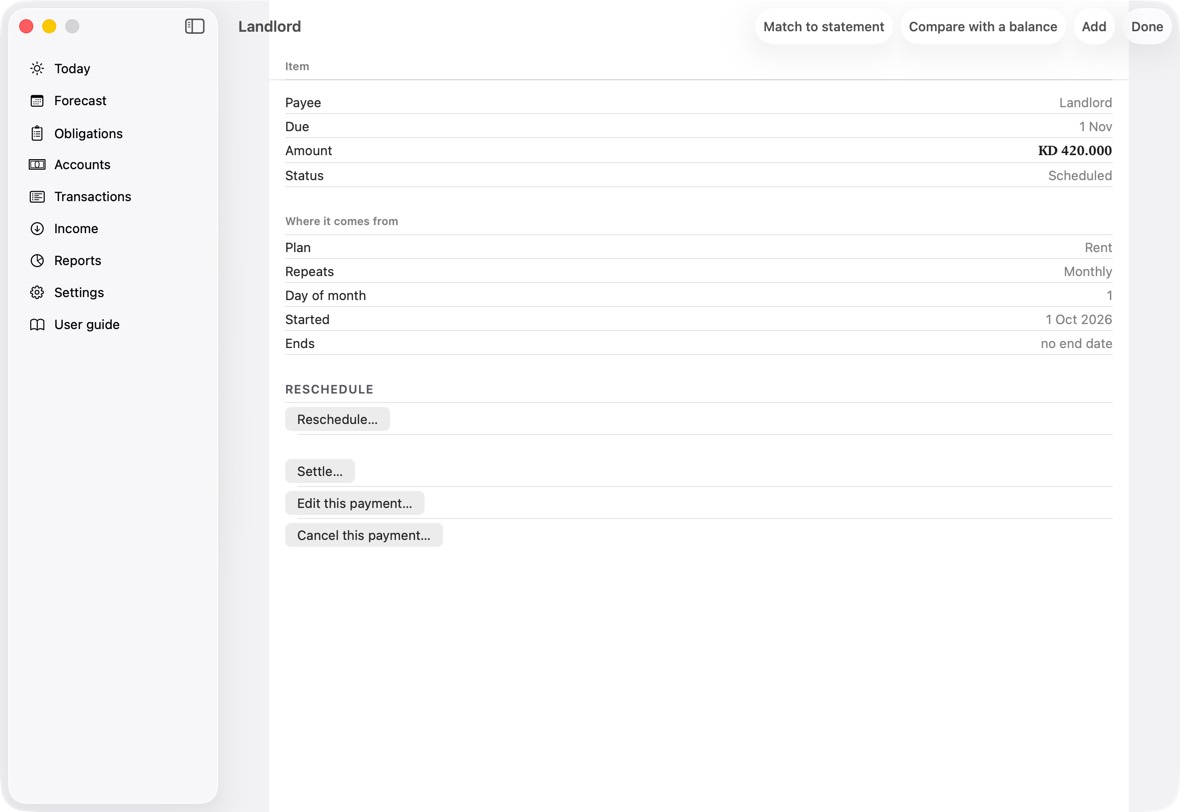Screen dimensions: 1180x812
Task: Click the Accounts banknote icon
Action: (x=37, y=165)
